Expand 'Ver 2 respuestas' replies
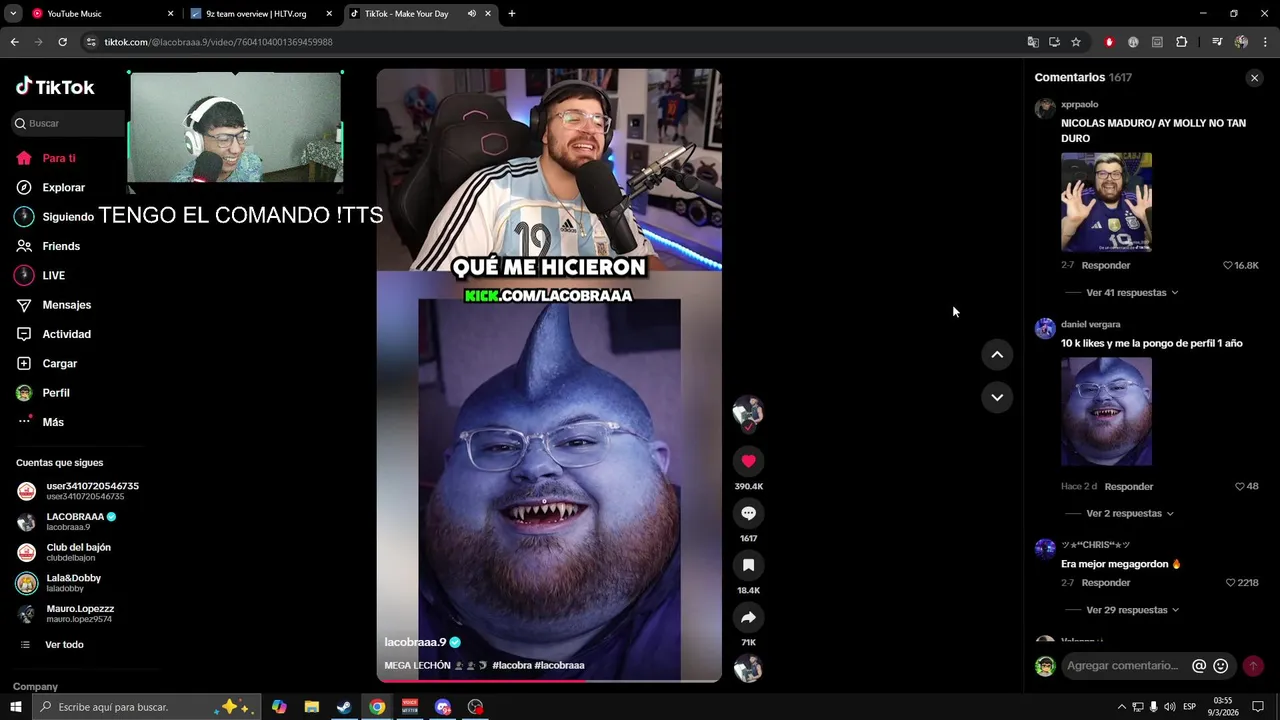 click(1130, 514)
